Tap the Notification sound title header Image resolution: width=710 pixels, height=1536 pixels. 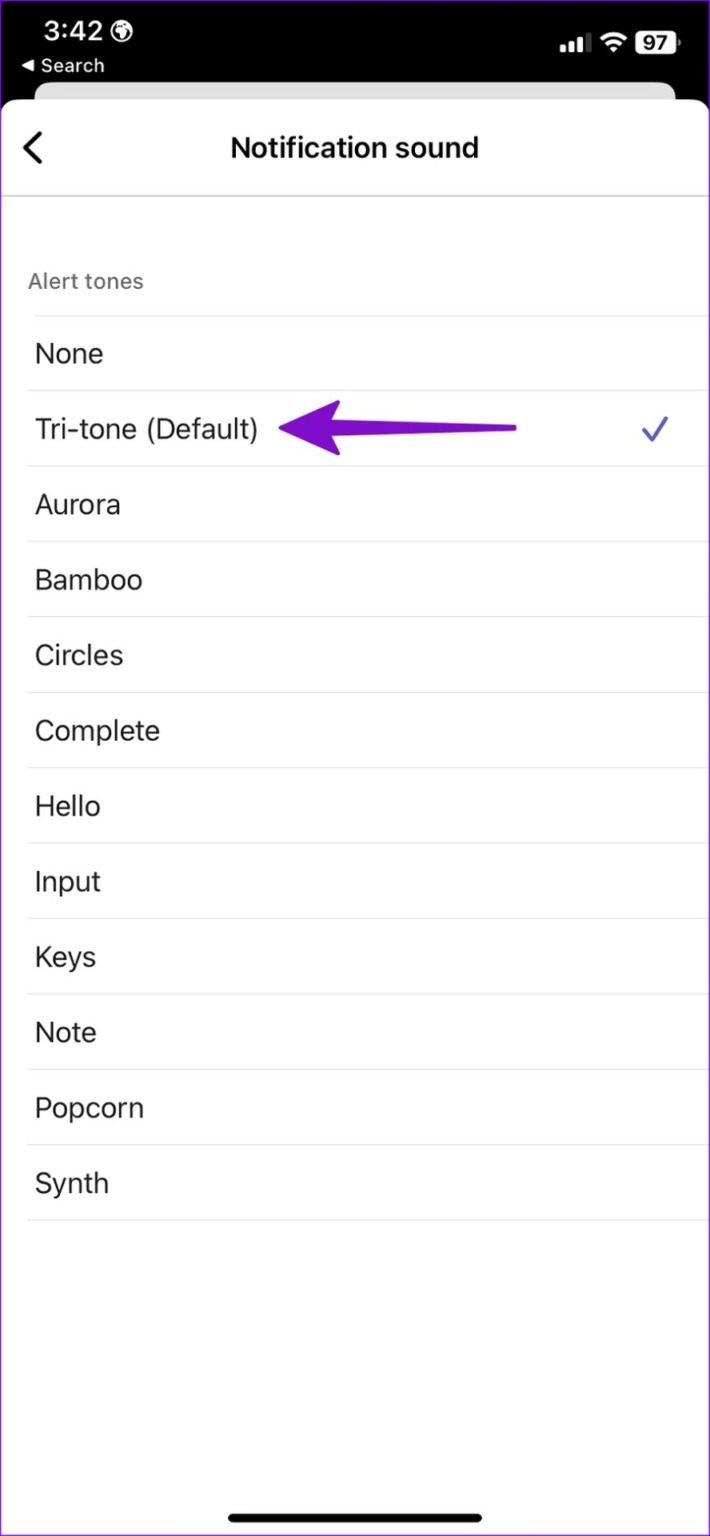[x=355, y=147]
